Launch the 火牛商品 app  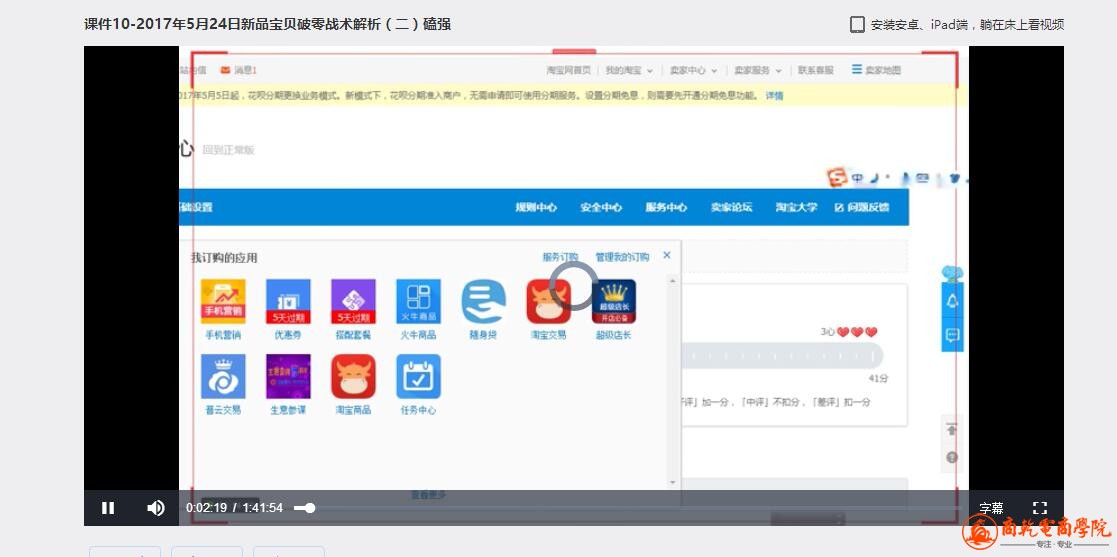418,302
